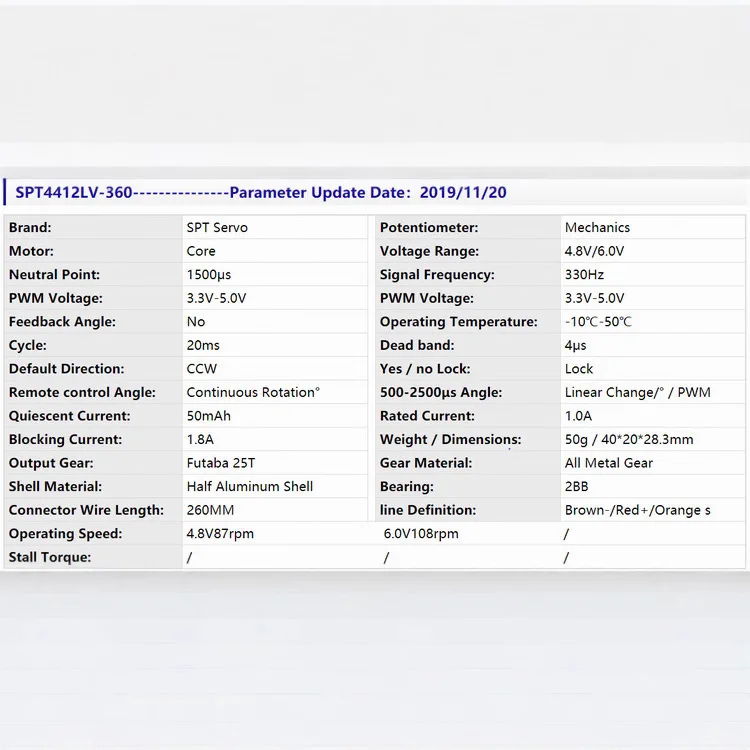Select the 'CCW' direction value
Screen dimensions: 750x750
tap(202, 368)
